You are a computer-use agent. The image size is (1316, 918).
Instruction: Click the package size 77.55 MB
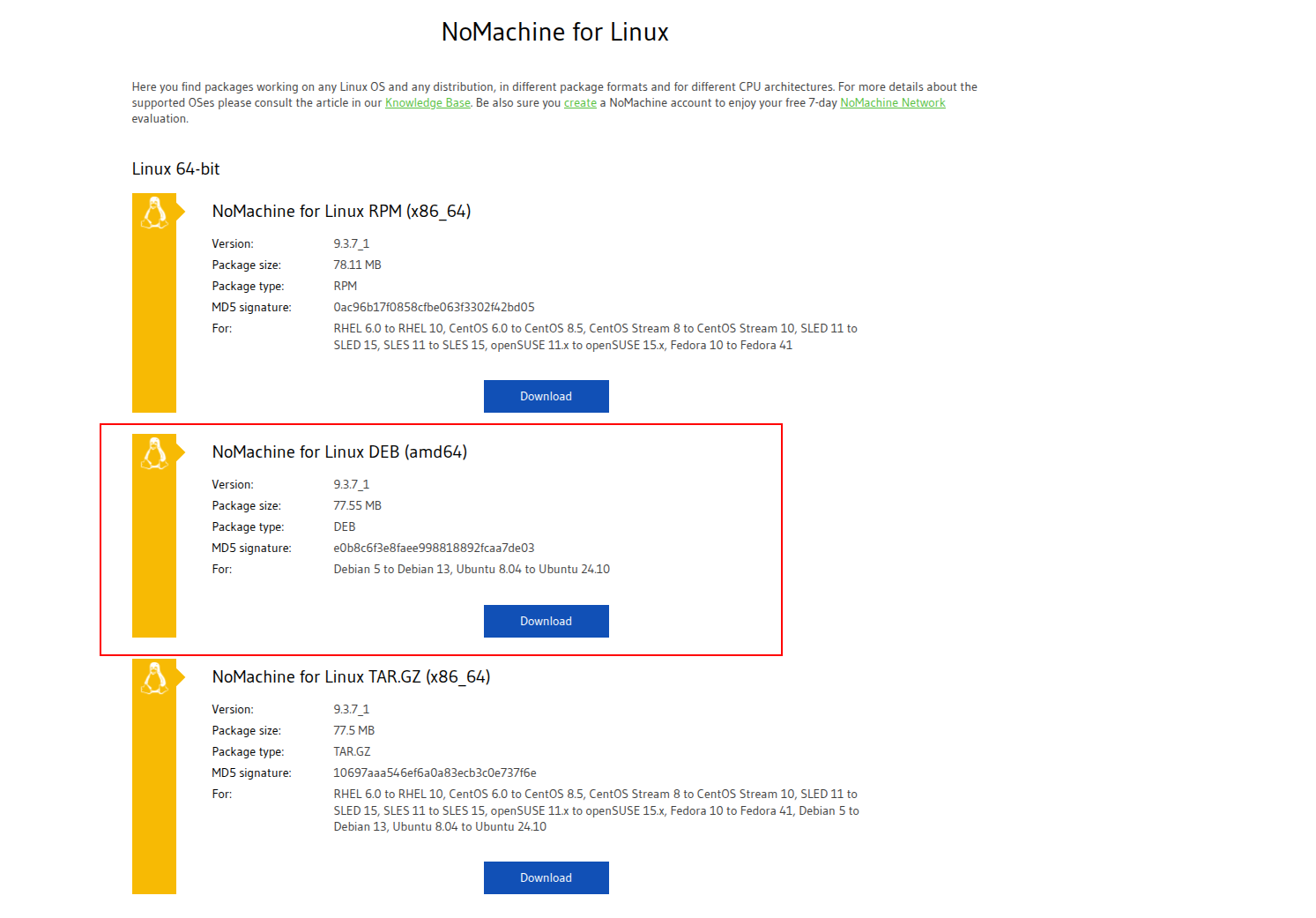point(357,506)
